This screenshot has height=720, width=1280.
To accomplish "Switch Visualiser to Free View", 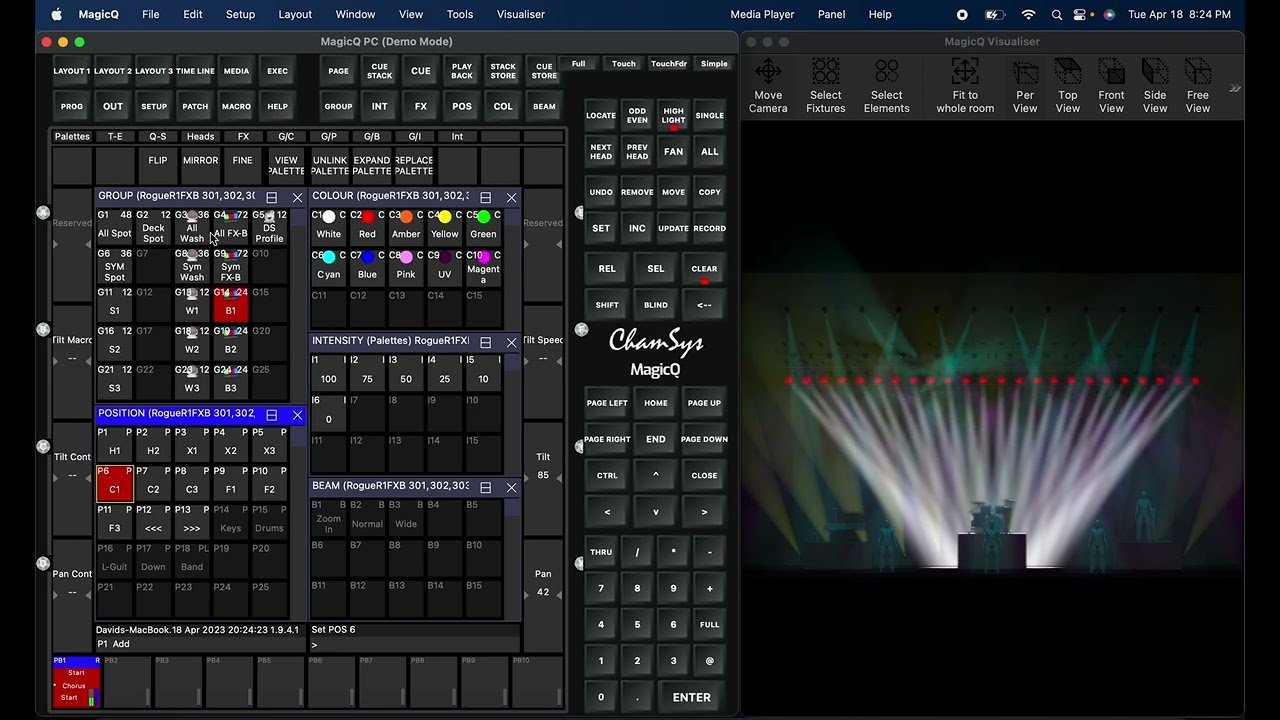I will [1198, 86].
